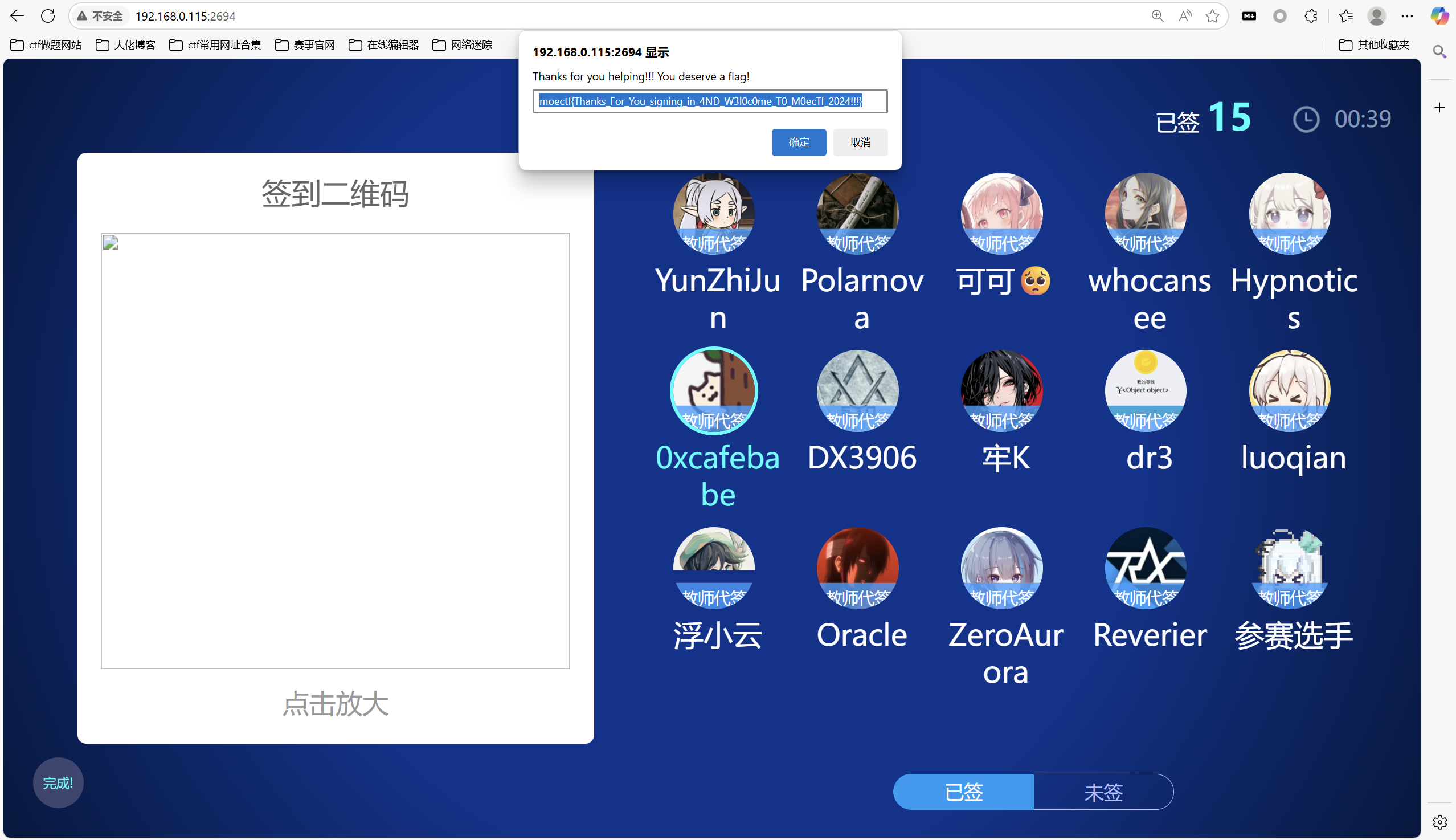
Task: Click the 完成! round button
Action: pos(58,783)
